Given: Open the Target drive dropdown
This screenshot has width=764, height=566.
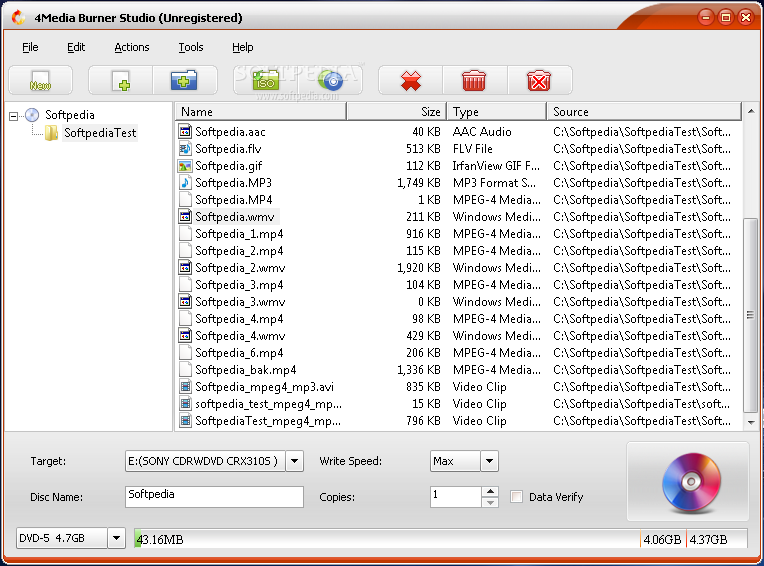Looking at the screenshot, I should coord(294,461).
